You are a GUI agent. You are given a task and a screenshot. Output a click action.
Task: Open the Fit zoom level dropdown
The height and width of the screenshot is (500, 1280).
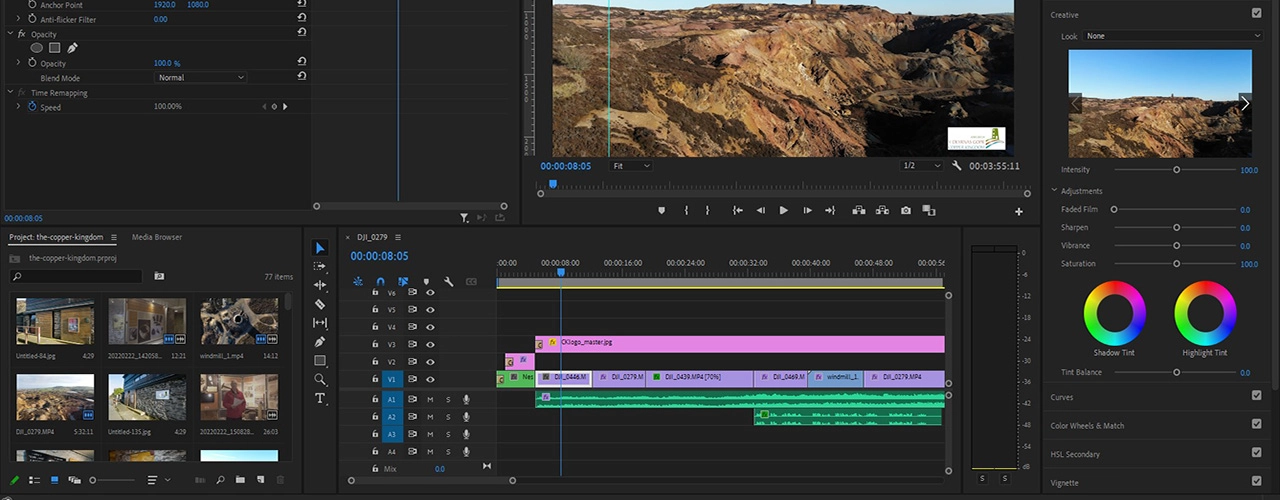click(x=631, y=166)
